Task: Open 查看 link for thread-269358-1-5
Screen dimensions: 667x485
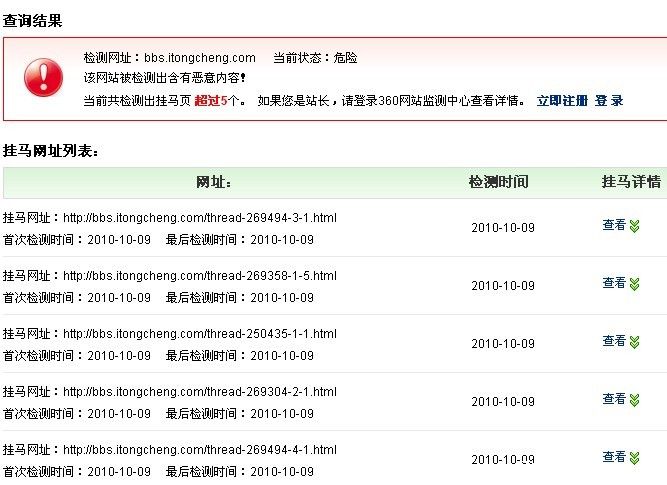Action: (x=614, y=284)
